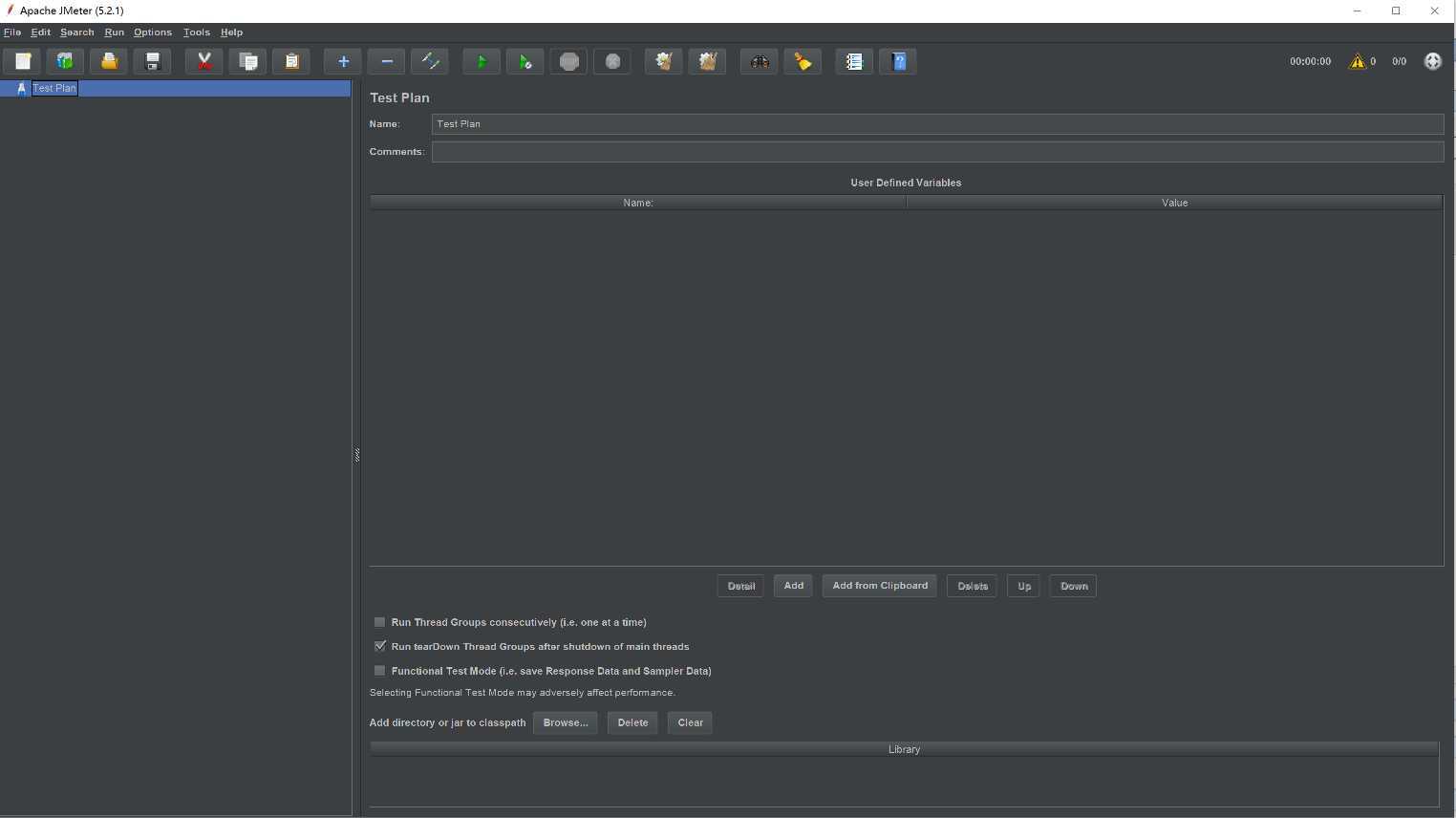Screen dimensions: 1456x818
Task: Click Delete button beside Add from Clipboard
Action: point(973,586)
